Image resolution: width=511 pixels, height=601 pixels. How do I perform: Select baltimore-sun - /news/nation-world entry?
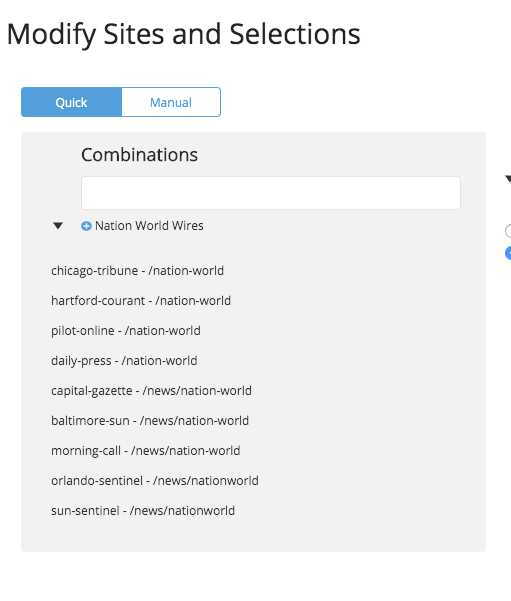[150, 420]
